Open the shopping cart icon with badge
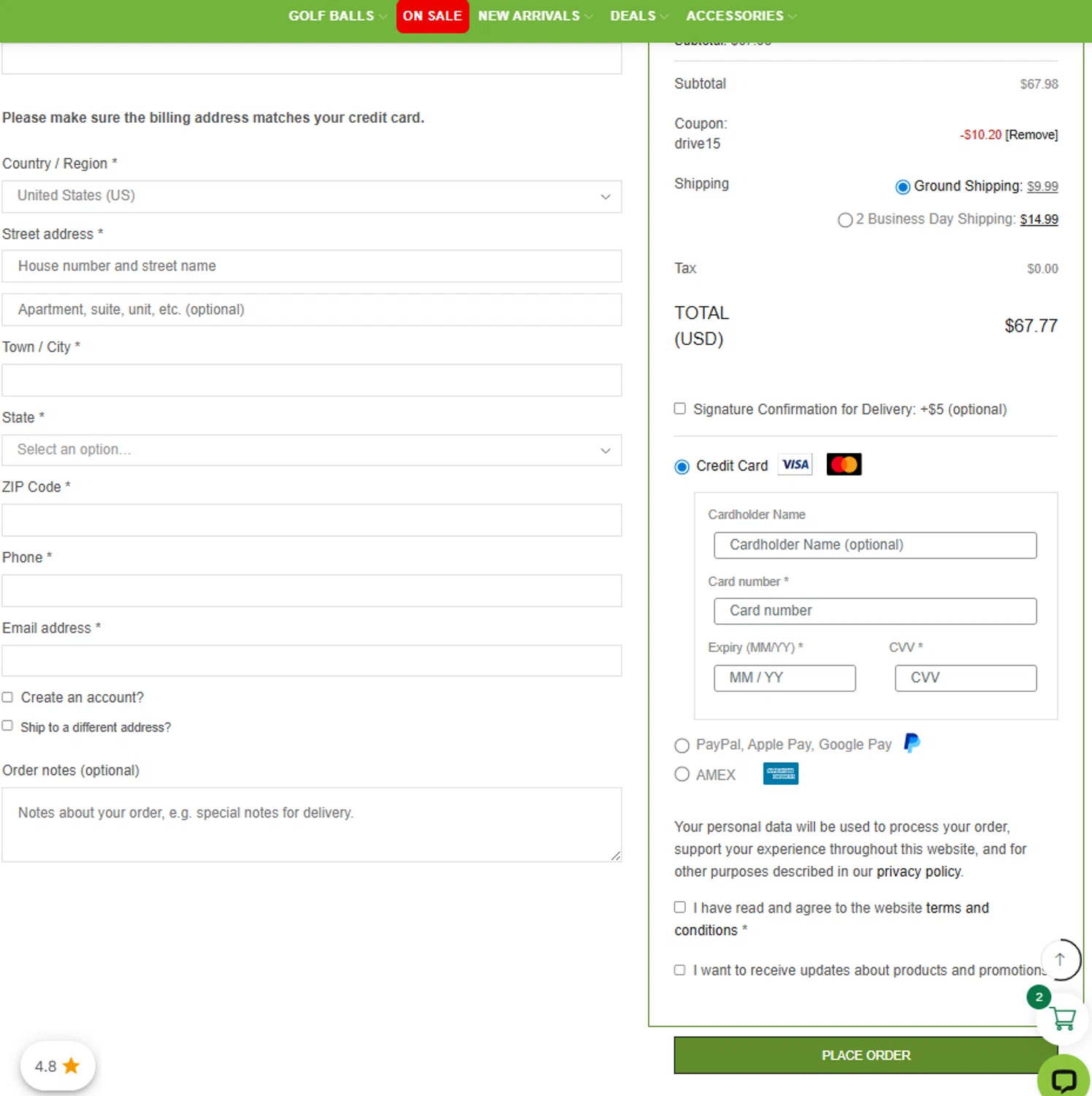The height and width of the screenshot is (1096, 1092). click(1064, 1018)
